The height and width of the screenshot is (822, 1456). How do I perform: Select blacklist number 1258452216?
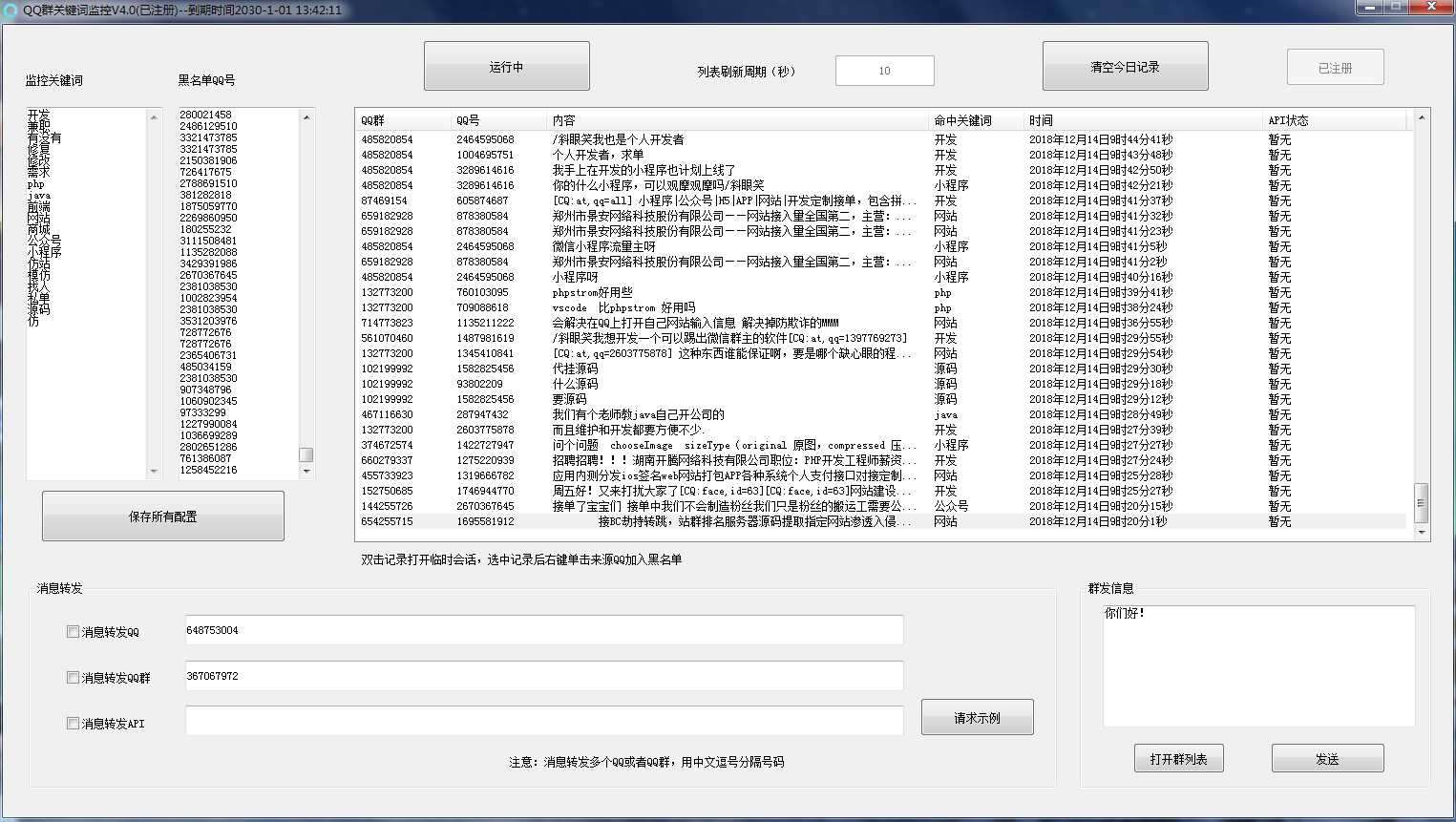[x=208, y=470]
